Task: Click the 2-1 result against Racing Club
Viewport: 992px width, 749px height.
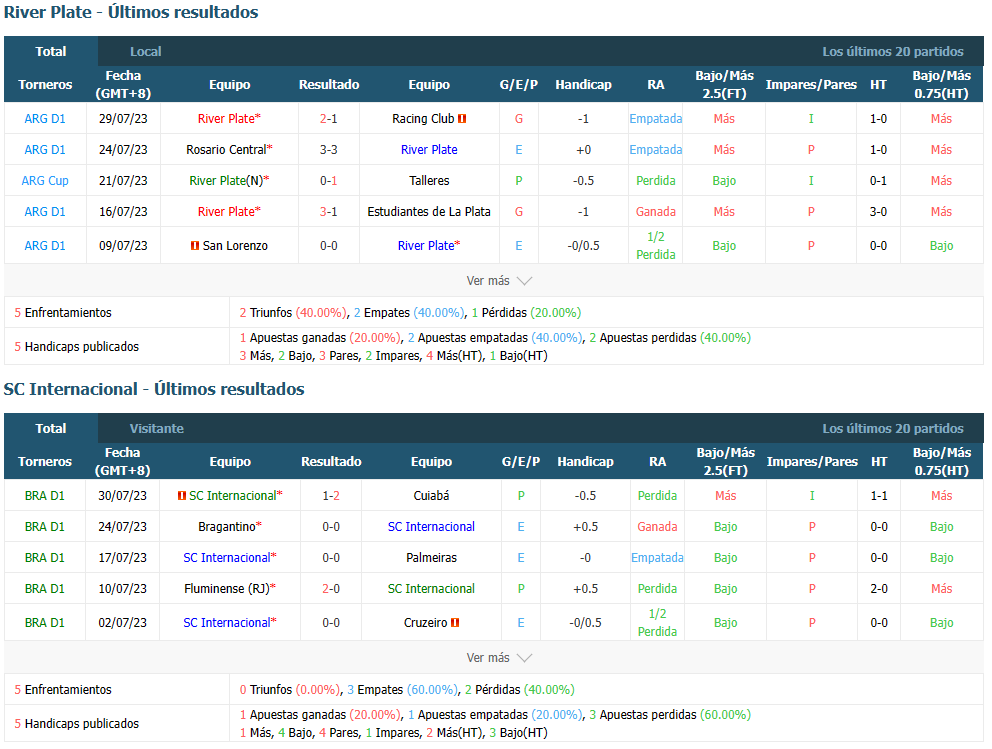Action: click(328, 119)
